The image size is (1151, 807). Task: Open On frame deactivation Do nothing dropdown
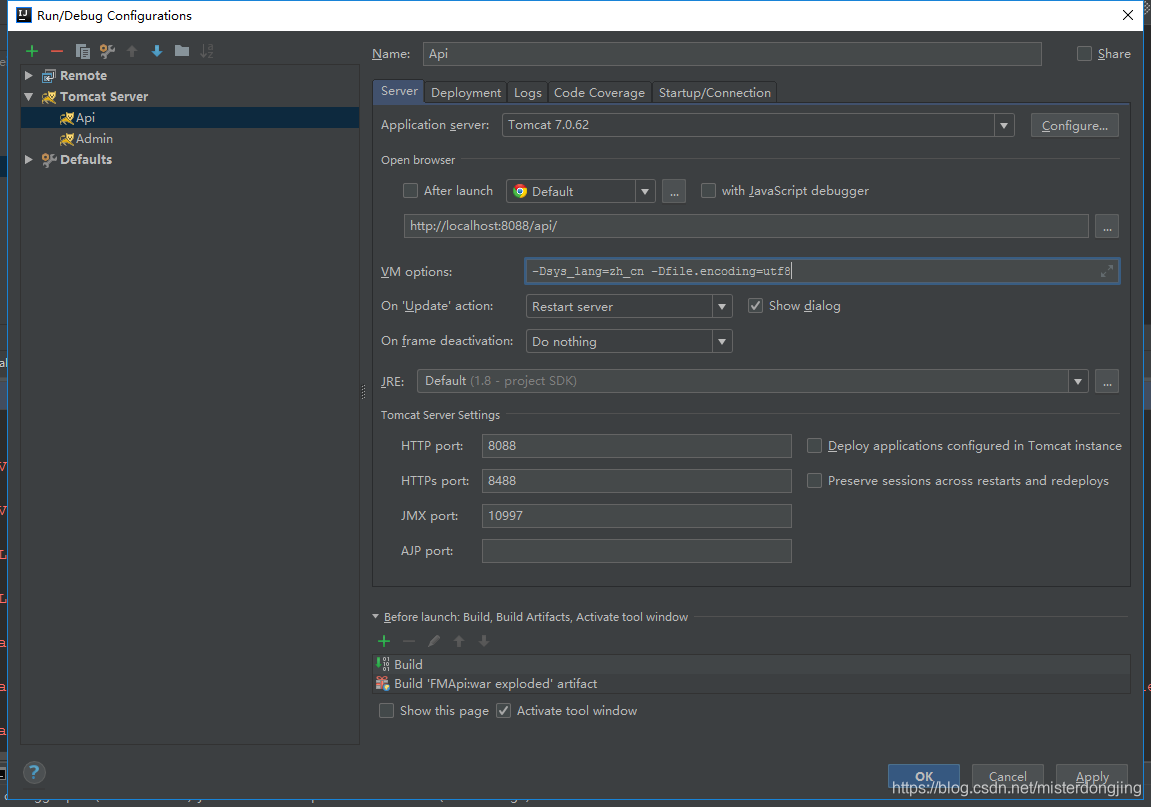[722, 341]
